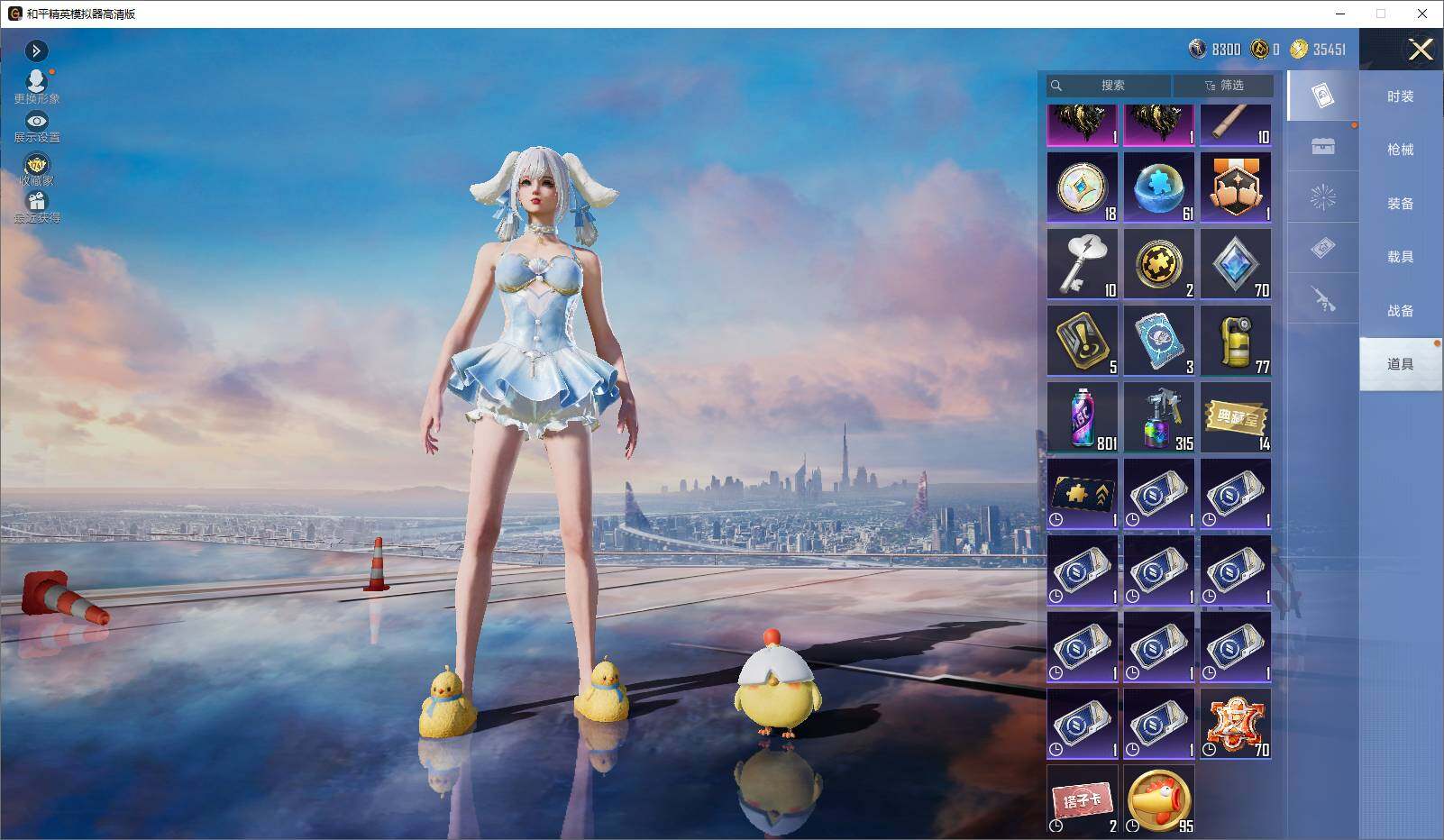Collapse the left menu with the arrow button

coord(36,50)
